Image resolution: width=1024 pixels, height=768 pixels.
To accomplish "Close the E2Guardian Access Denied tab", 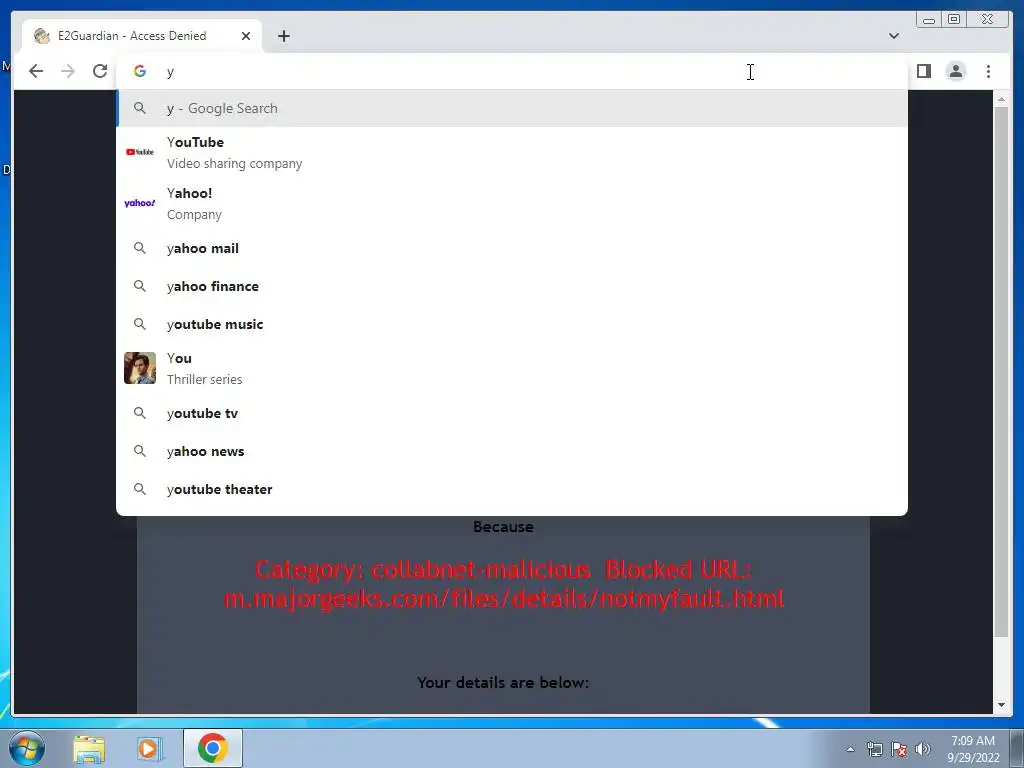I will 246,36.
